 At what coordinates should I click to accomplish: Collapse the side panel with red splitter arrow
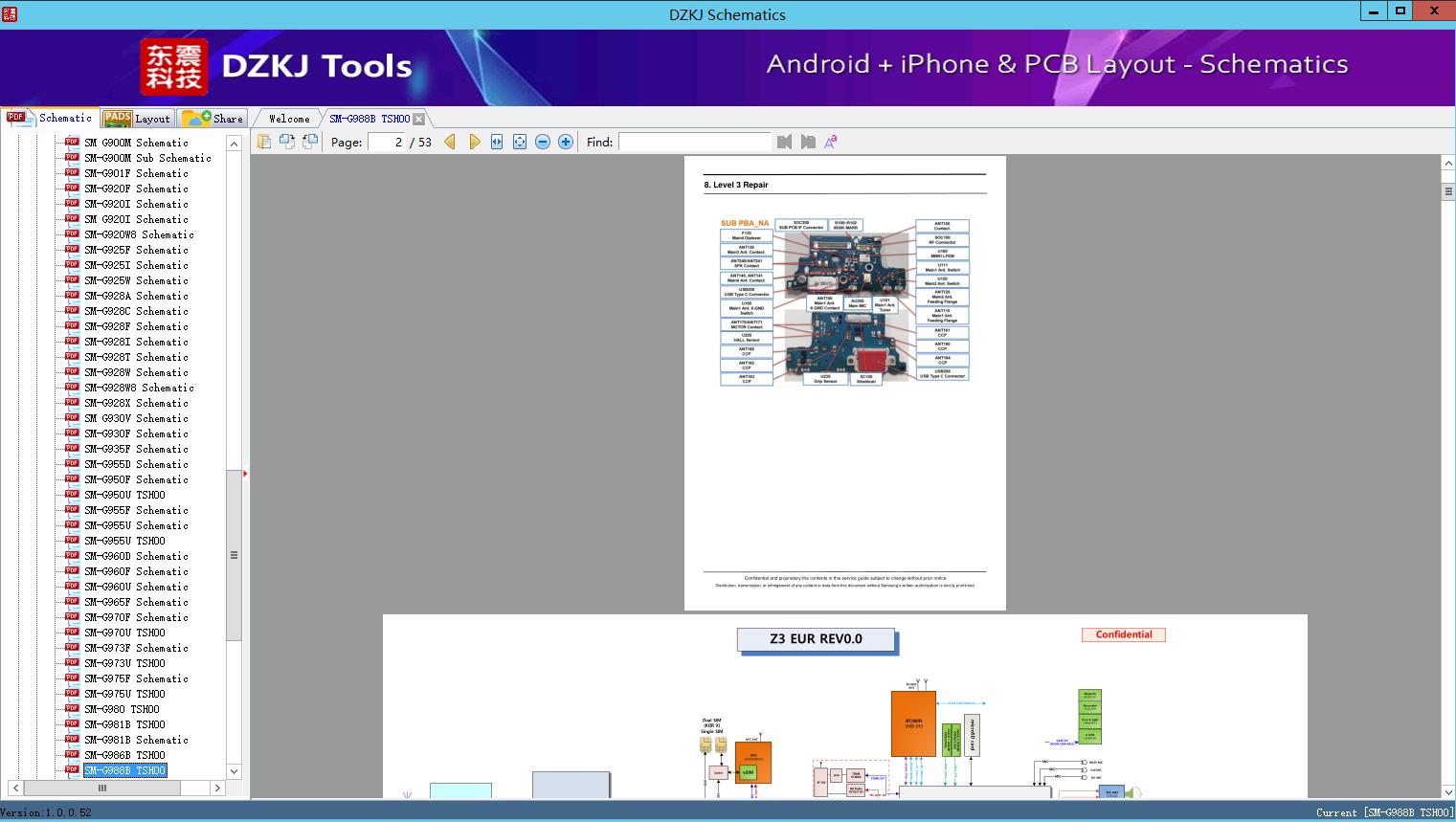click(245, 474)
